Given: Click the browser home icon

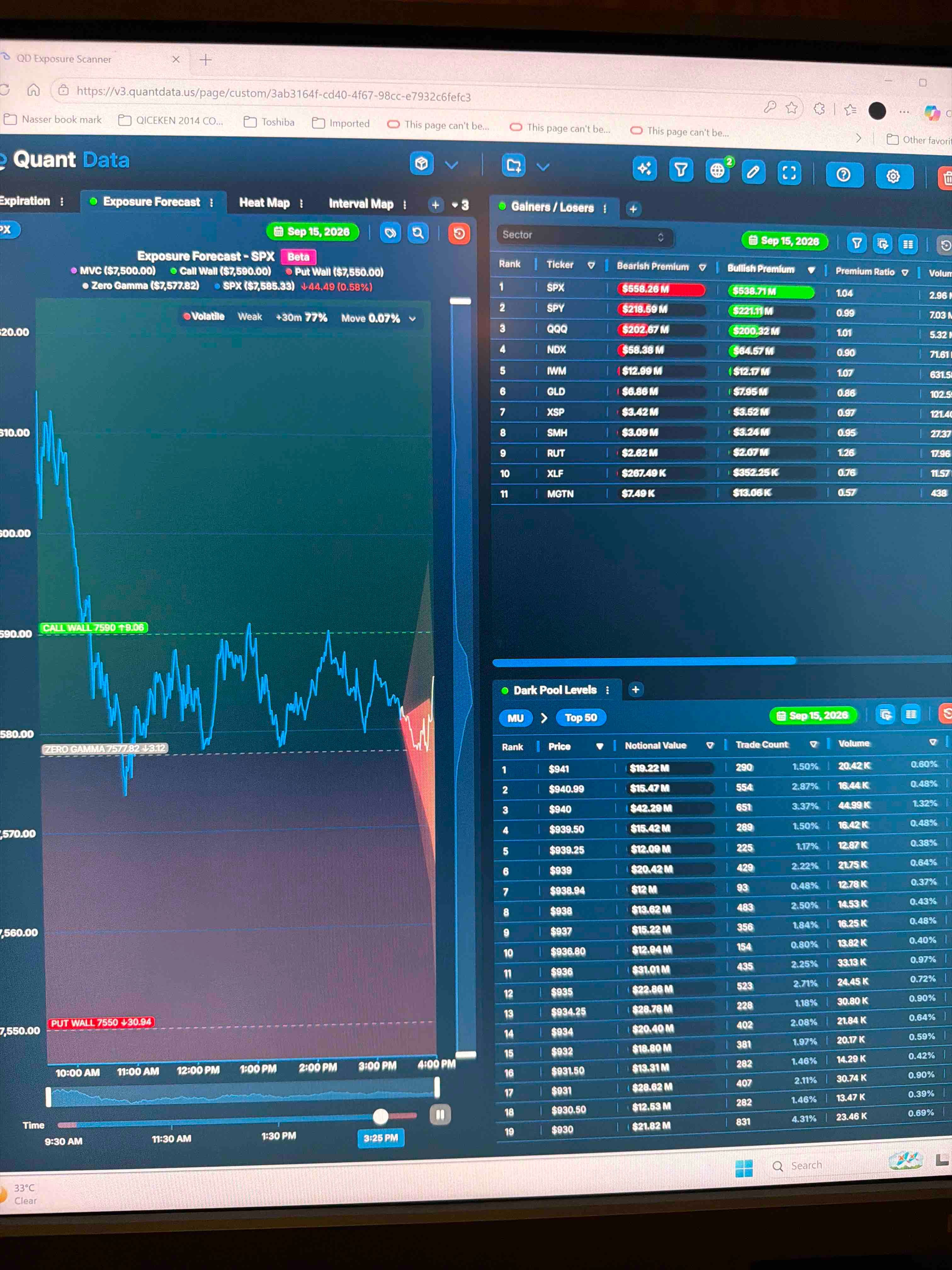Looking at the screenshot, I should pyautogui.click(x=34, y=90).
